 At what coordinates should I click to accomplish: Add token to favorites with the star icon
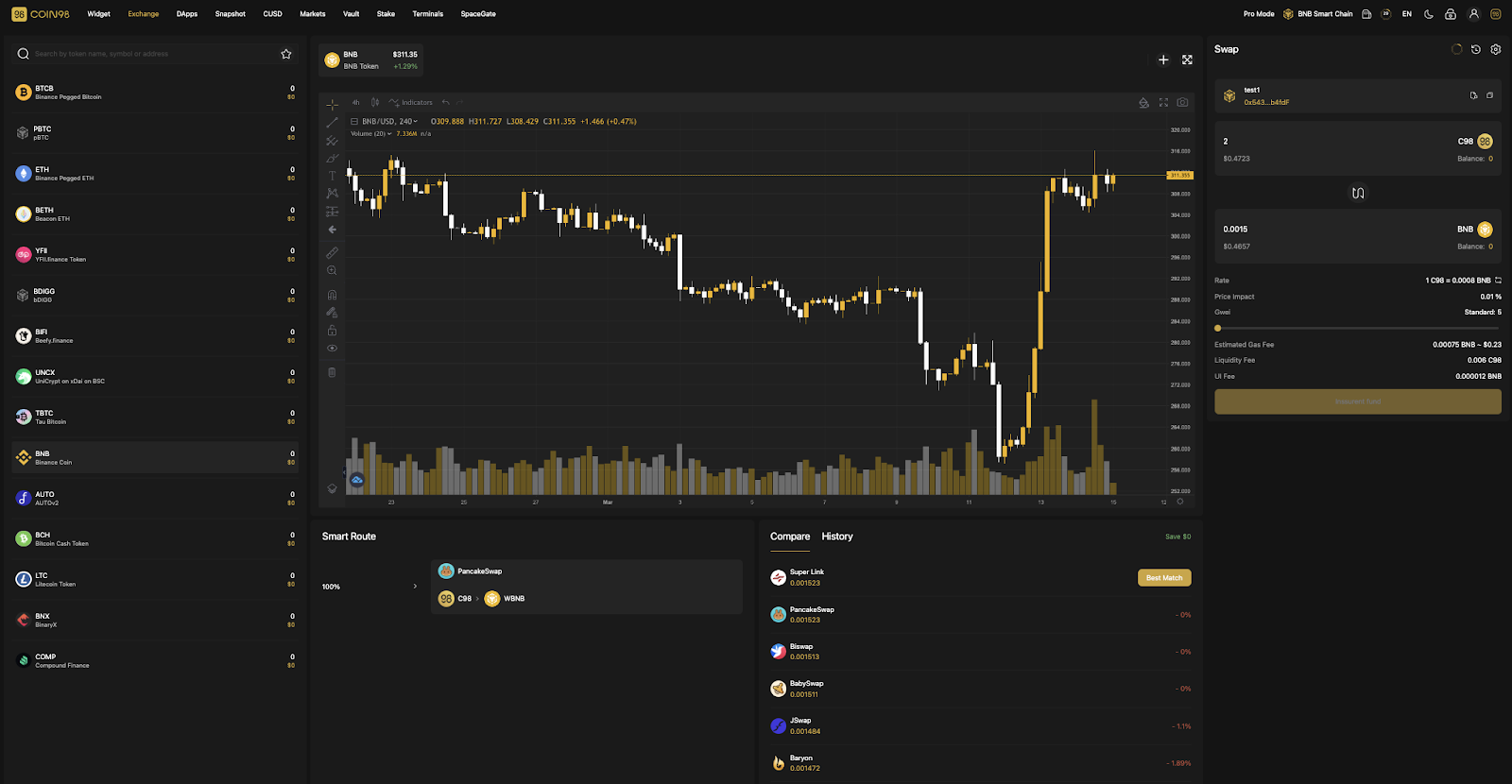pos(286,54)
